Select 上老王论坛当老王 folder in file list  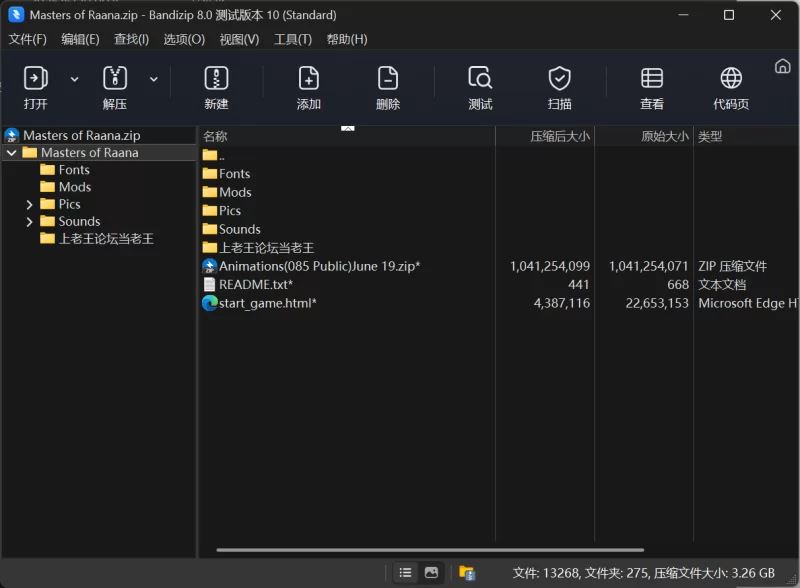(266, 248)
